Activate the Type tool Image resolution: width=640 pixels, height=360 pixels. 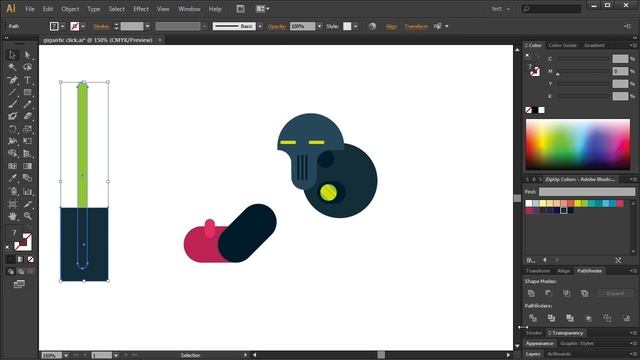pos(27,80)
